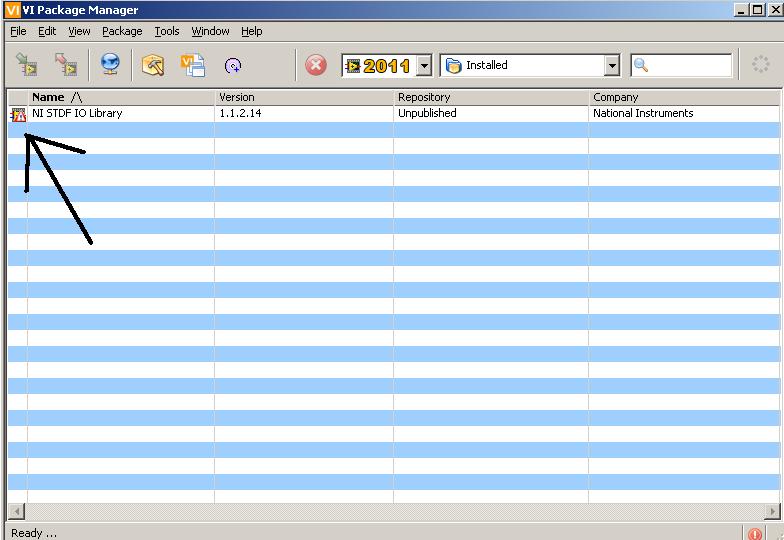784x540 pixels.
Task: Click the Install Package toolbar icon
Action: tap(26, 64)
